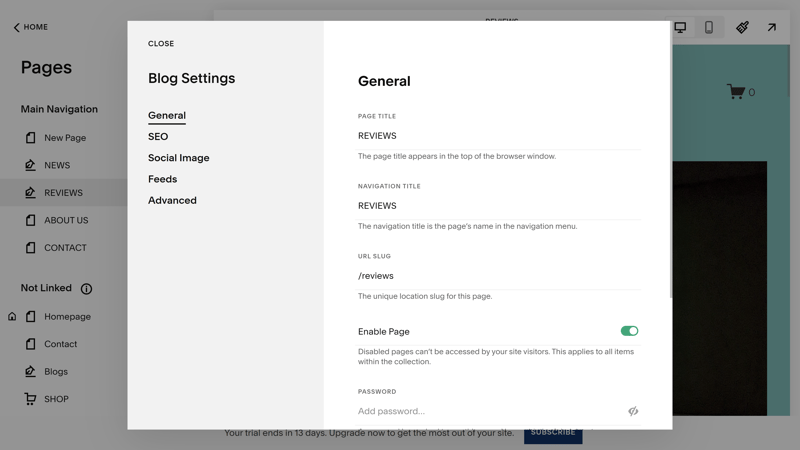Viewport: 800px width, 450px height.
Task: Open the site styles paintbrush icon
Action: [x=742, y=28]
